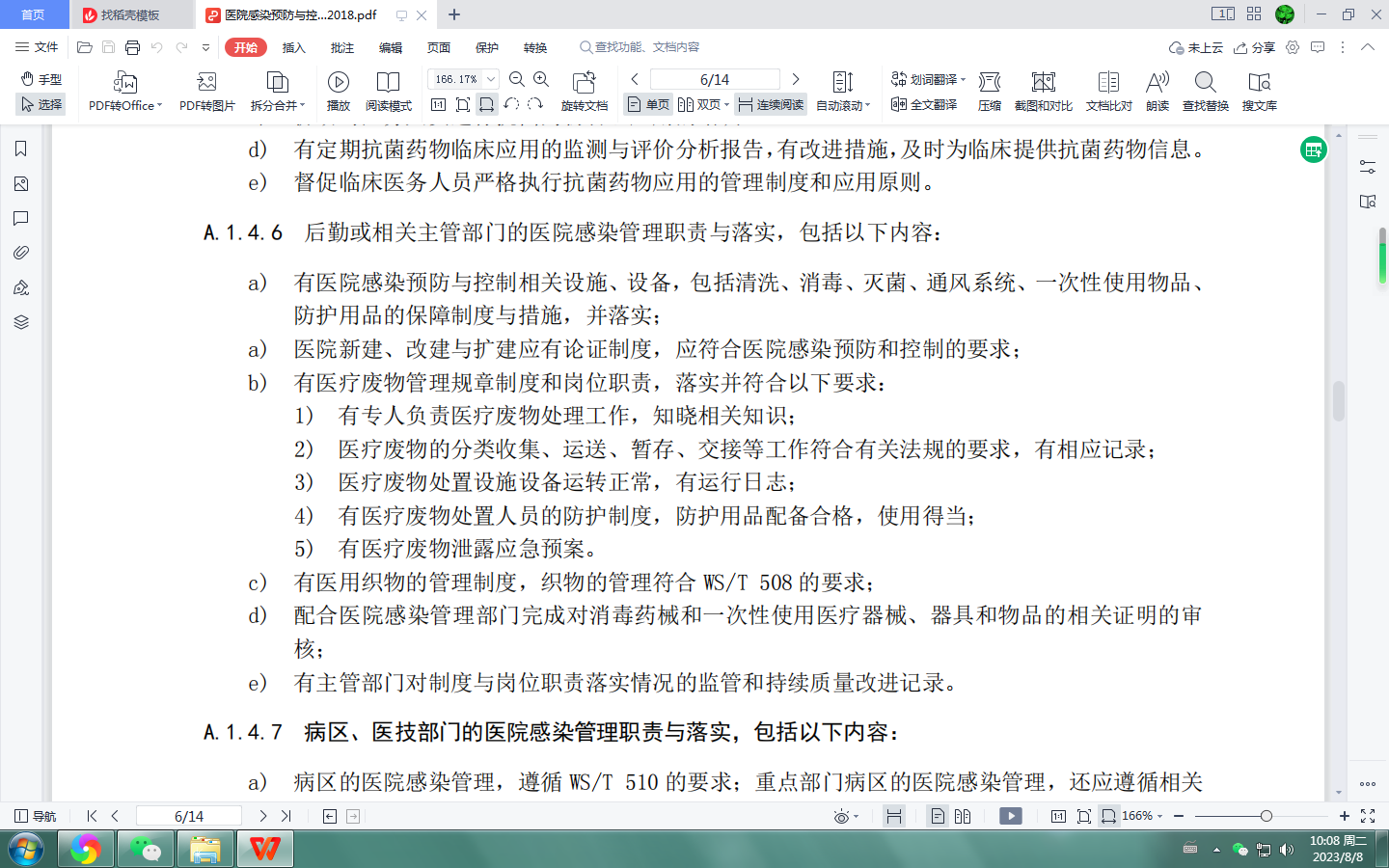
Task: Go to the next page with the arrow
Action: click(x=796, y=78)
